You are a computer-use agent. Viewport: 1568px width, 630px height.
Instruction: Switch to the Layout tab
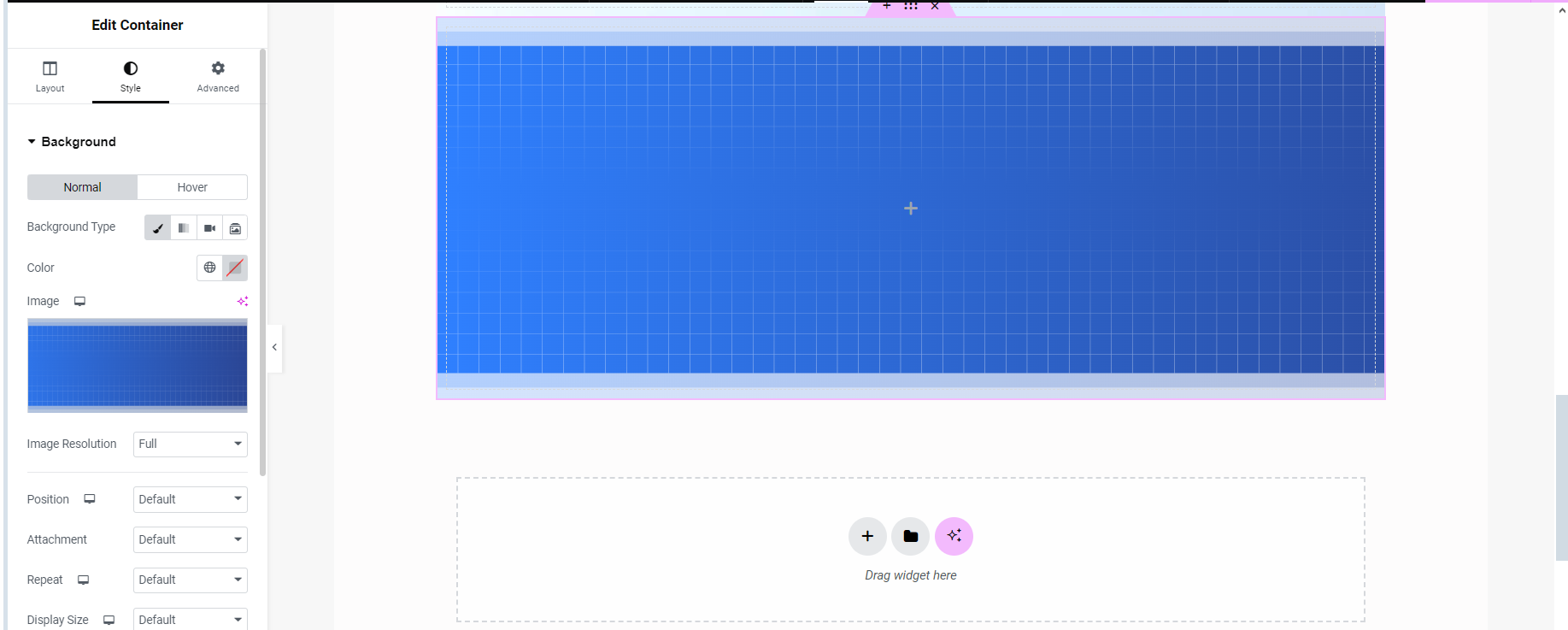coord(50,76)
